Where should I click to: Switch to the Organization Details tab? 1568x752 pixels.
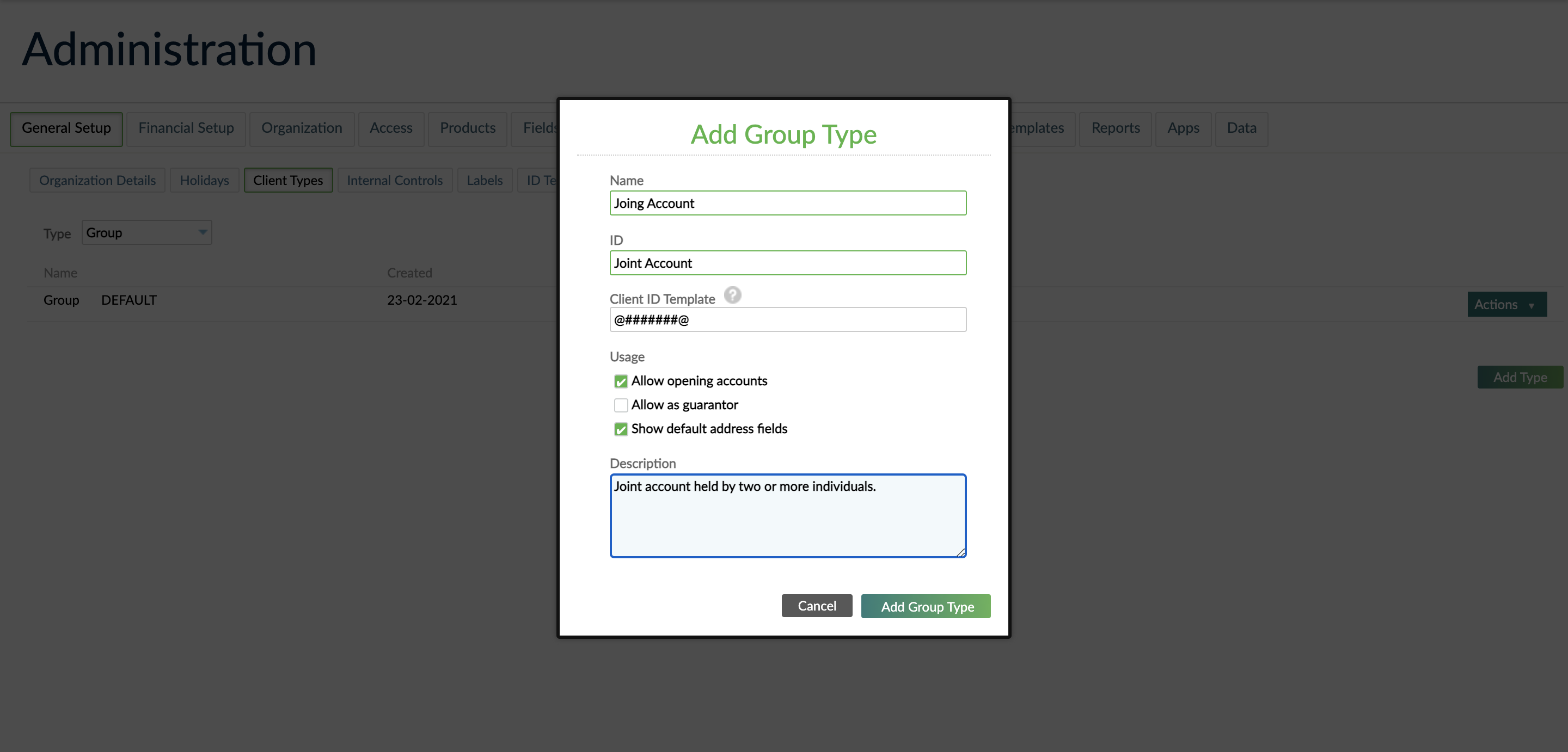(97, 180)
